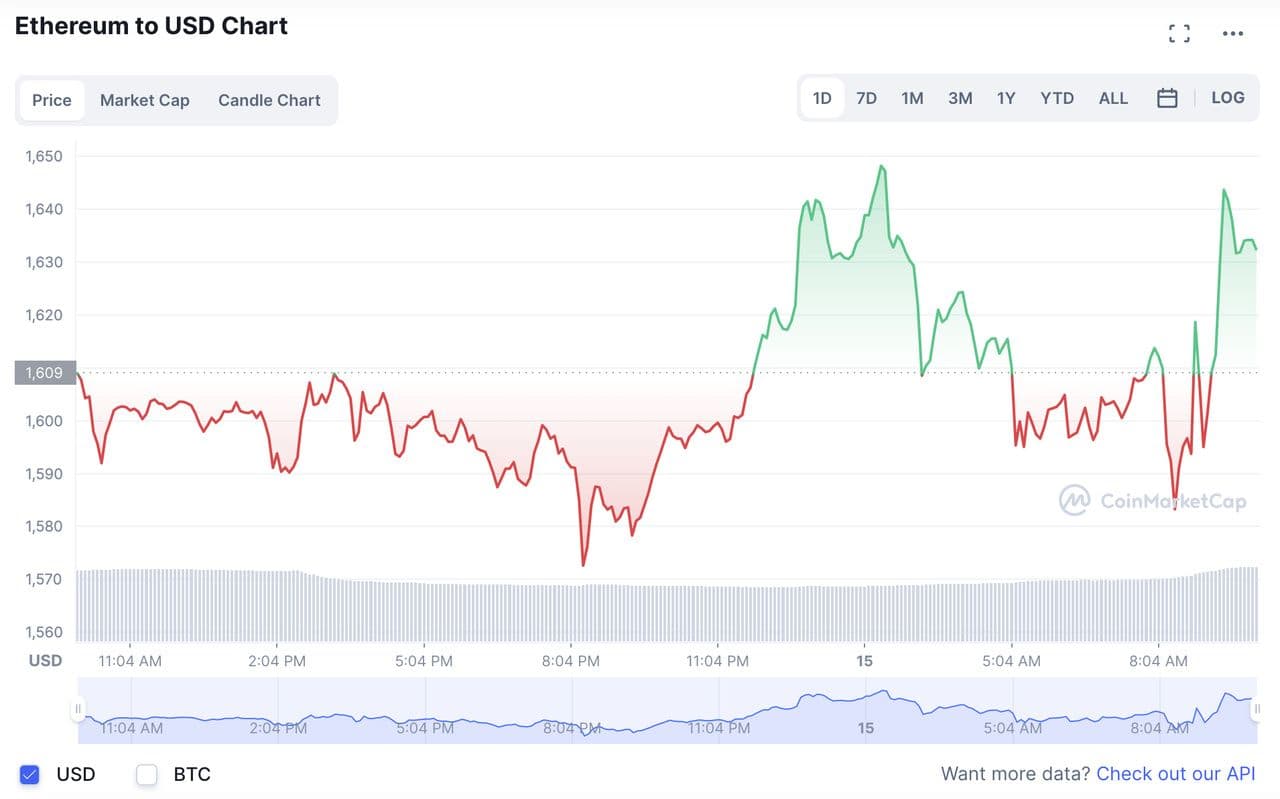Open the Candle Chart tab
Image resolution: width=1280 pixels, height=799 pixels.
click(269, 100)
